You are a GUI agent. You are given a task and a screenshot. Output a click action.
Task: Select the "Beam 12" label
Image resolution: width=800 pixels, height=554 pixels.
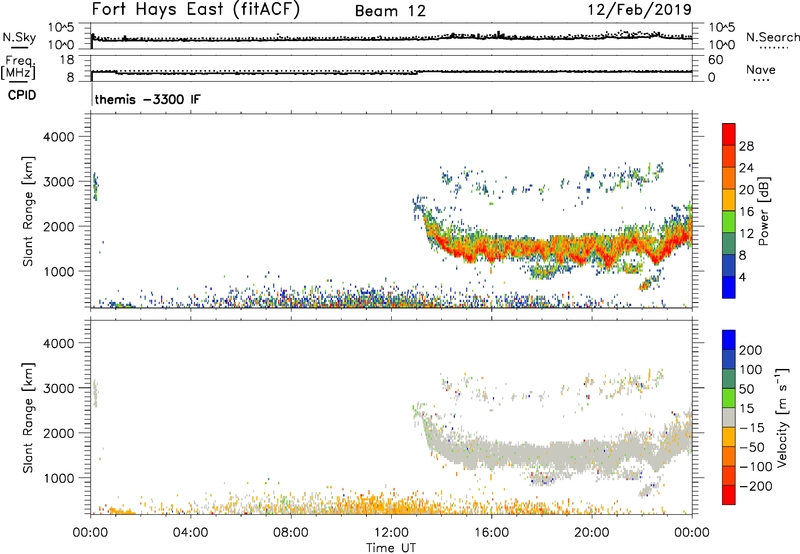point(390,11)
